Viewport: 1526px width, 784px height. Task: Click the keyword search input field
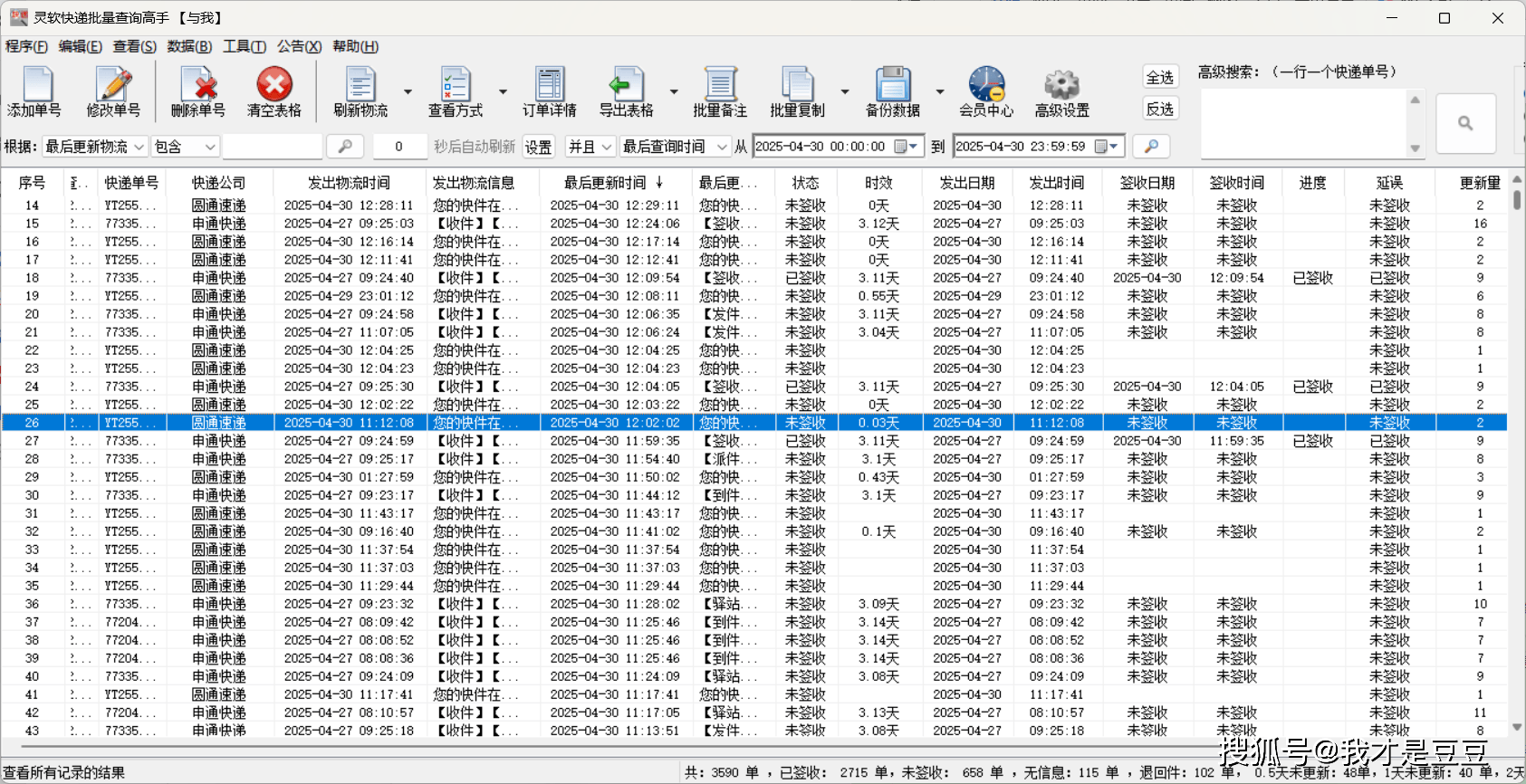coord(273,146)
